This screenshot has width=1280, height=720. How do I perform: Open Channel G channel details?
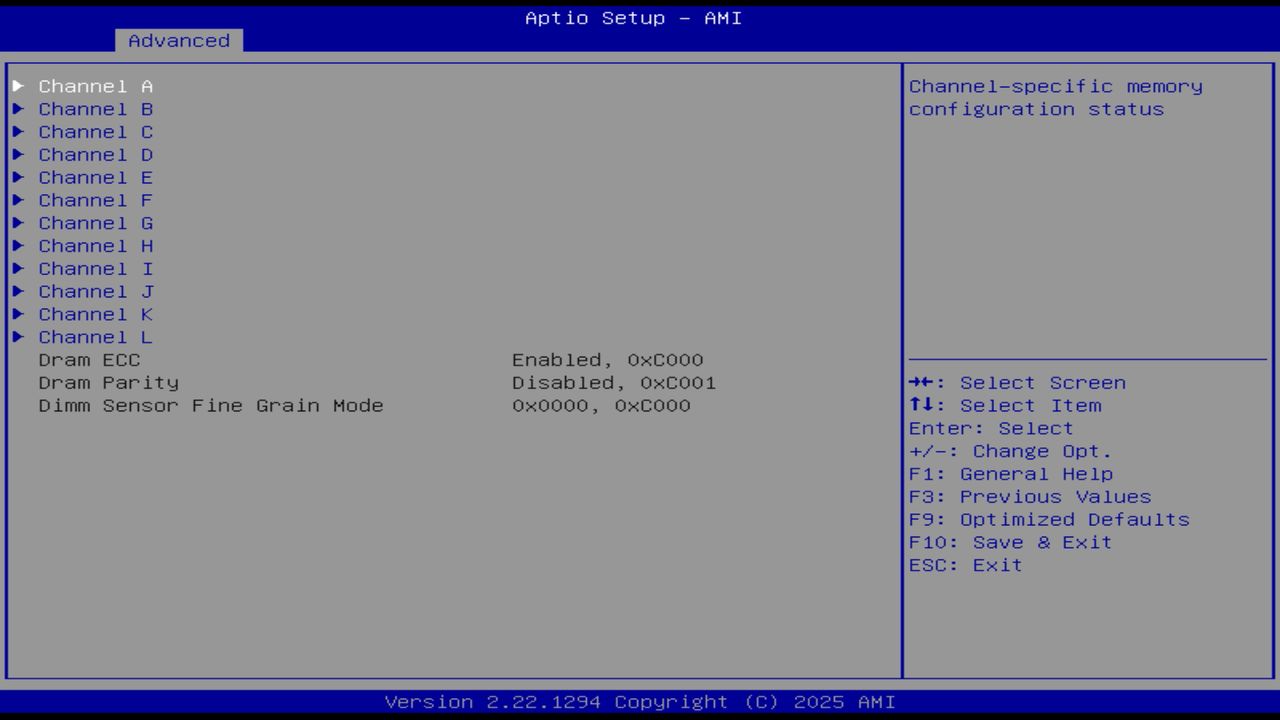pyautogui.click(x=95, y=223)
